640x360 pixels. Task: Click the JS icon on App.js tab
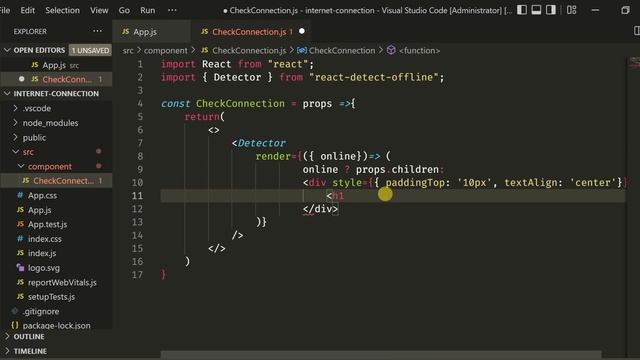point(126,31)
